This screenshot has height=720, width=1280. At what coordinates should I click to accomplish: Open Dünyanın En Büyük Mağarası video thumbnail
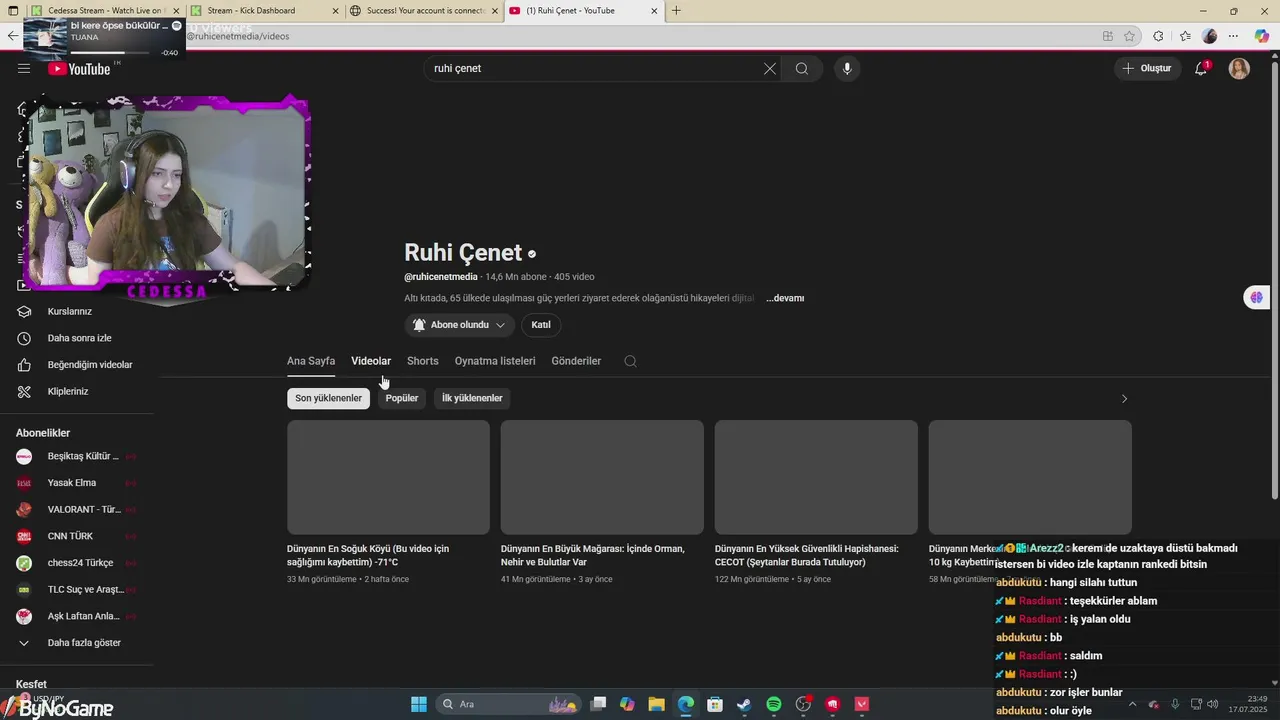pyautogui.click(x=602, y=477)
